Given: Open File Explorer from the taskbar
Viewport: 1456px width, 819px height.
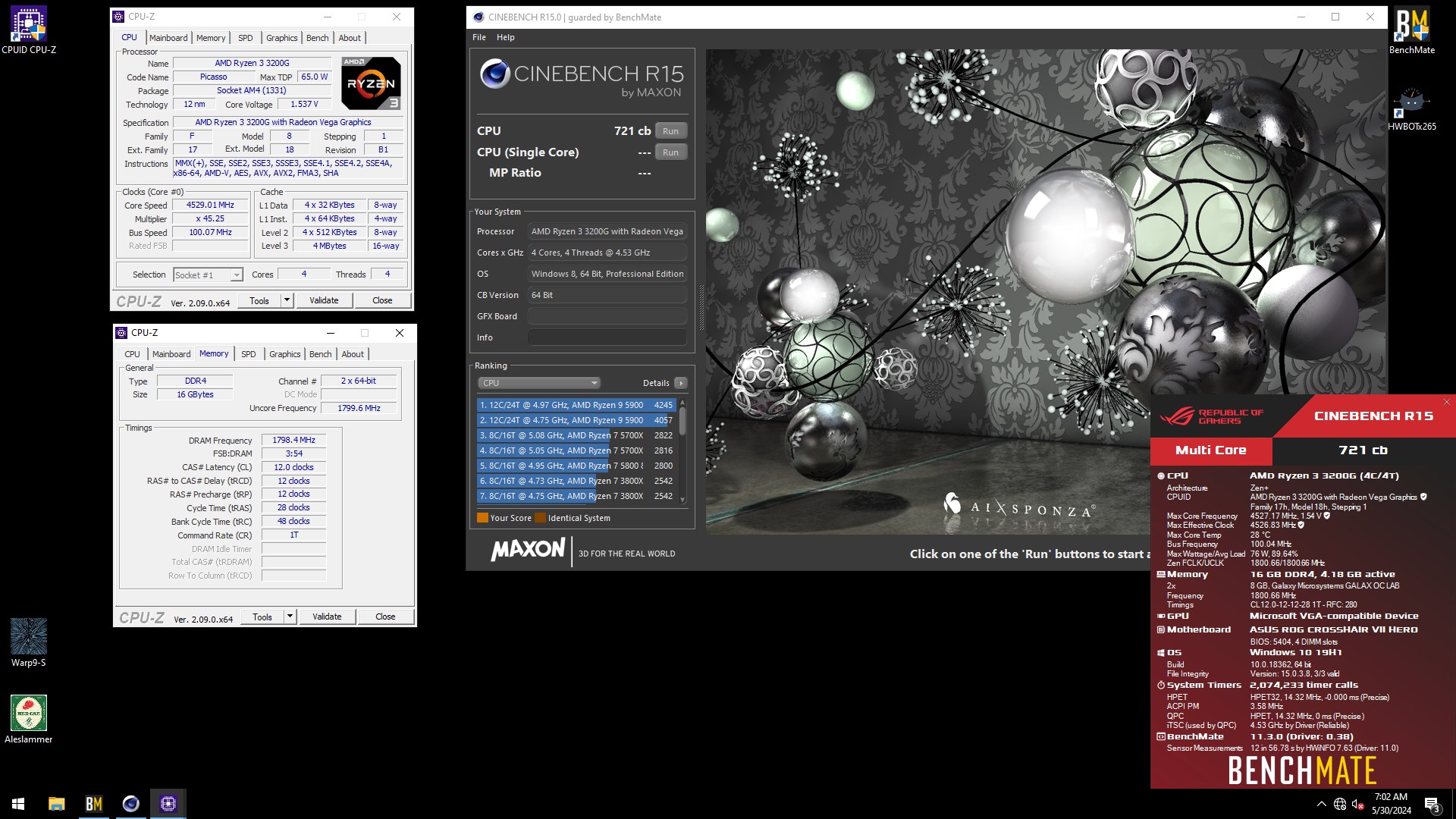Looking at the screenshot, I should [x=56, y=804].
